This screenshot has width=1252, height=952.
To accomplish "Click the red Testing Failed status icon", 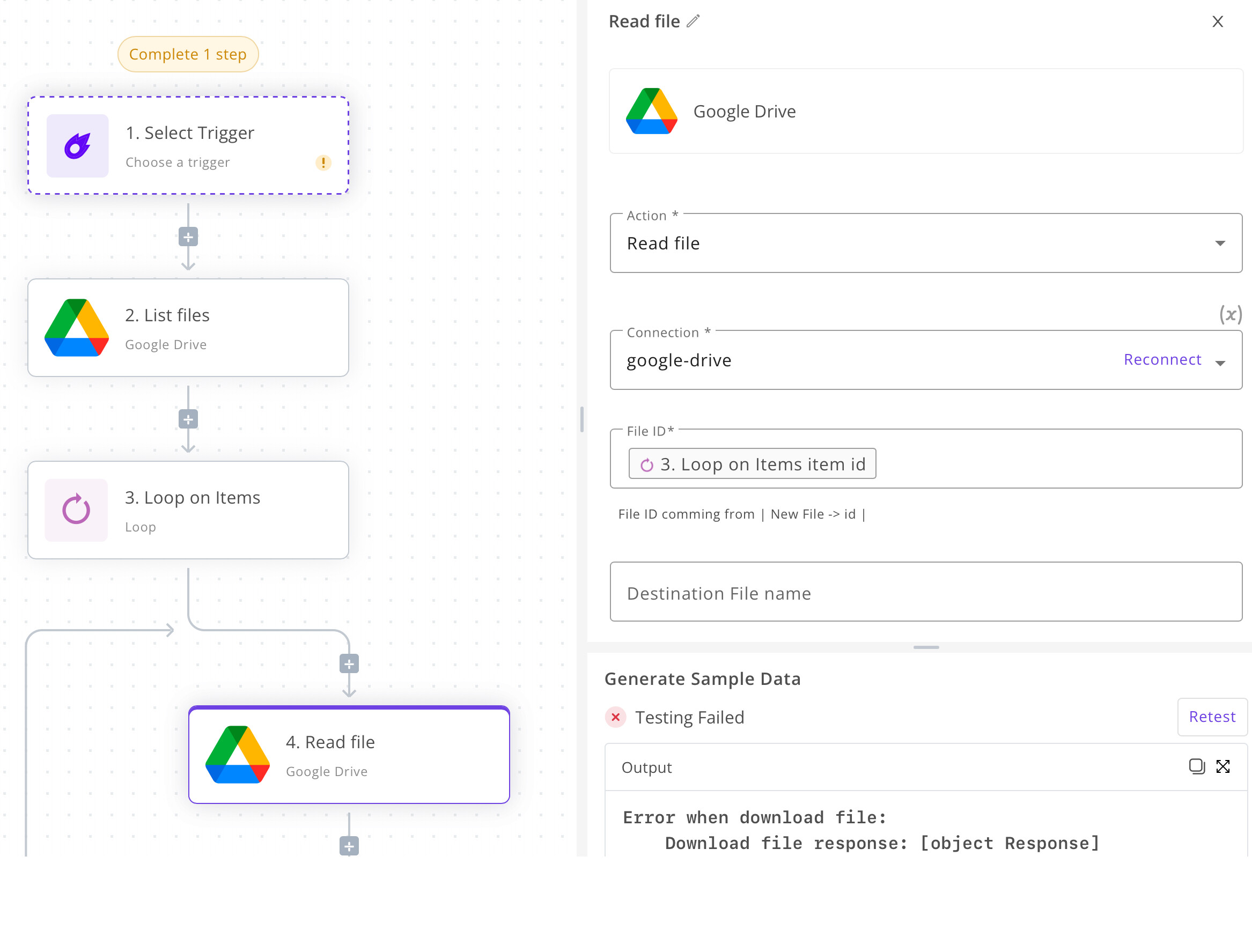I will [x=615, y=717].
